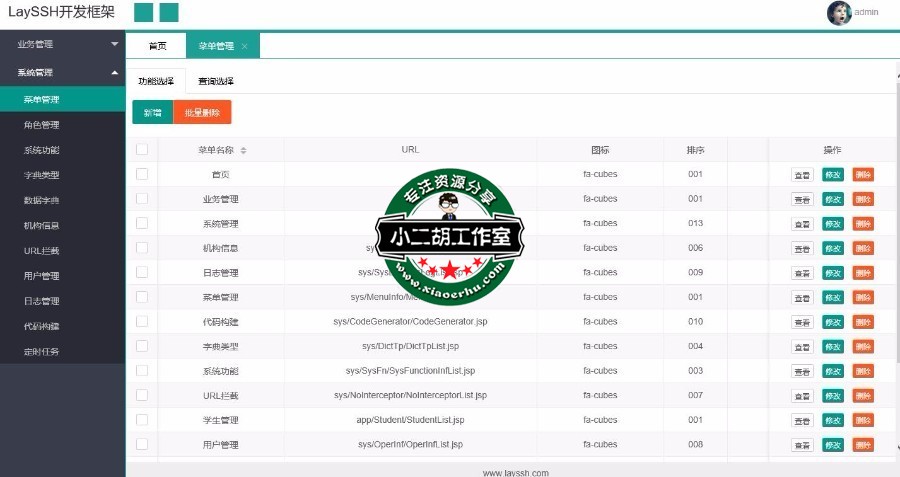Switch to the 查询选择 tab

pyautogui.click(x=215, y=81)
